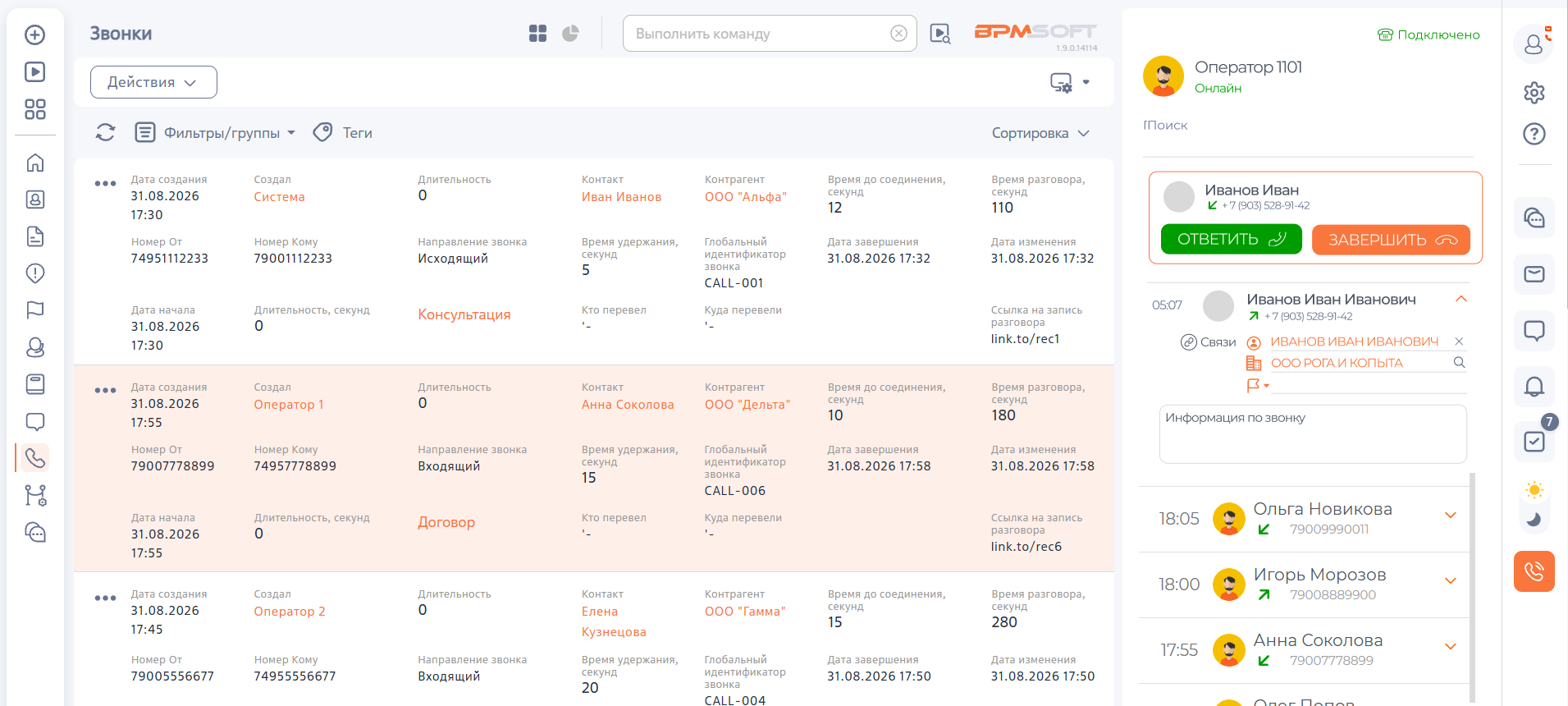The image size is (1568, 706).
Task: Open the Действия dropdown
Action: (x=153, y=82)
